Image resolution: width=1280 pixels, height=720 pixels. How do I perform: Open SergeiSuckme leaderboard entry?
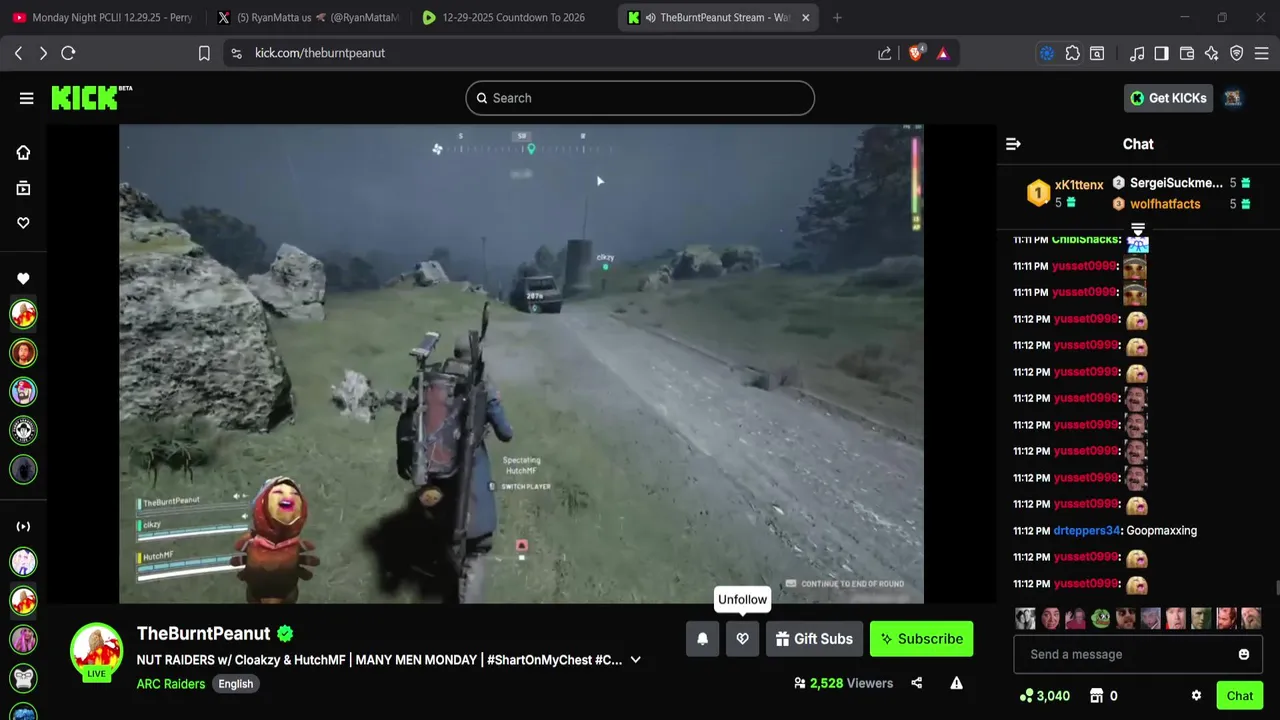(x=1181, y=183)
